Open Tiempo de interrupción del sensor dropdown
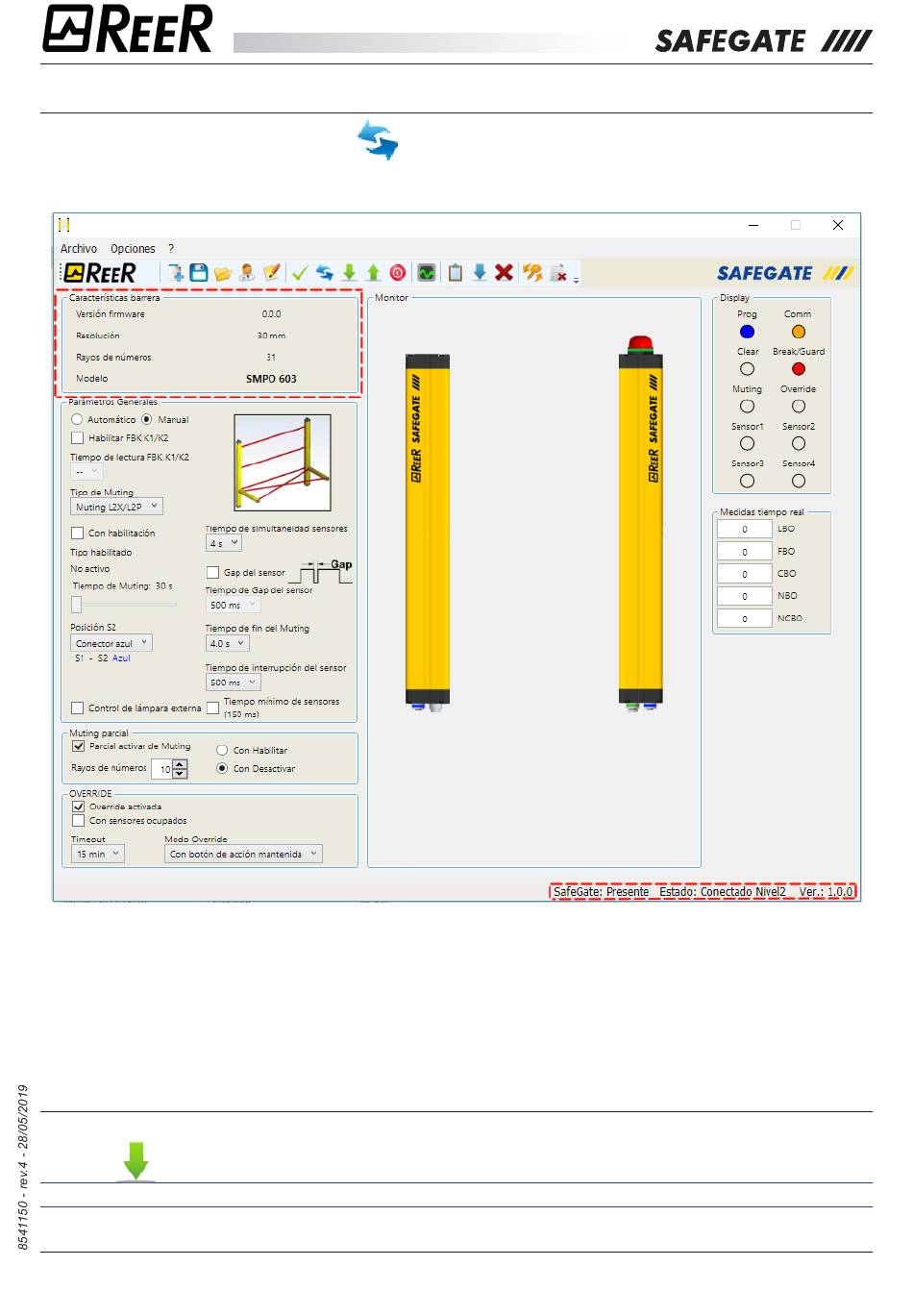The width and height of the screenshot is (913, 1316). click(234, 683)
